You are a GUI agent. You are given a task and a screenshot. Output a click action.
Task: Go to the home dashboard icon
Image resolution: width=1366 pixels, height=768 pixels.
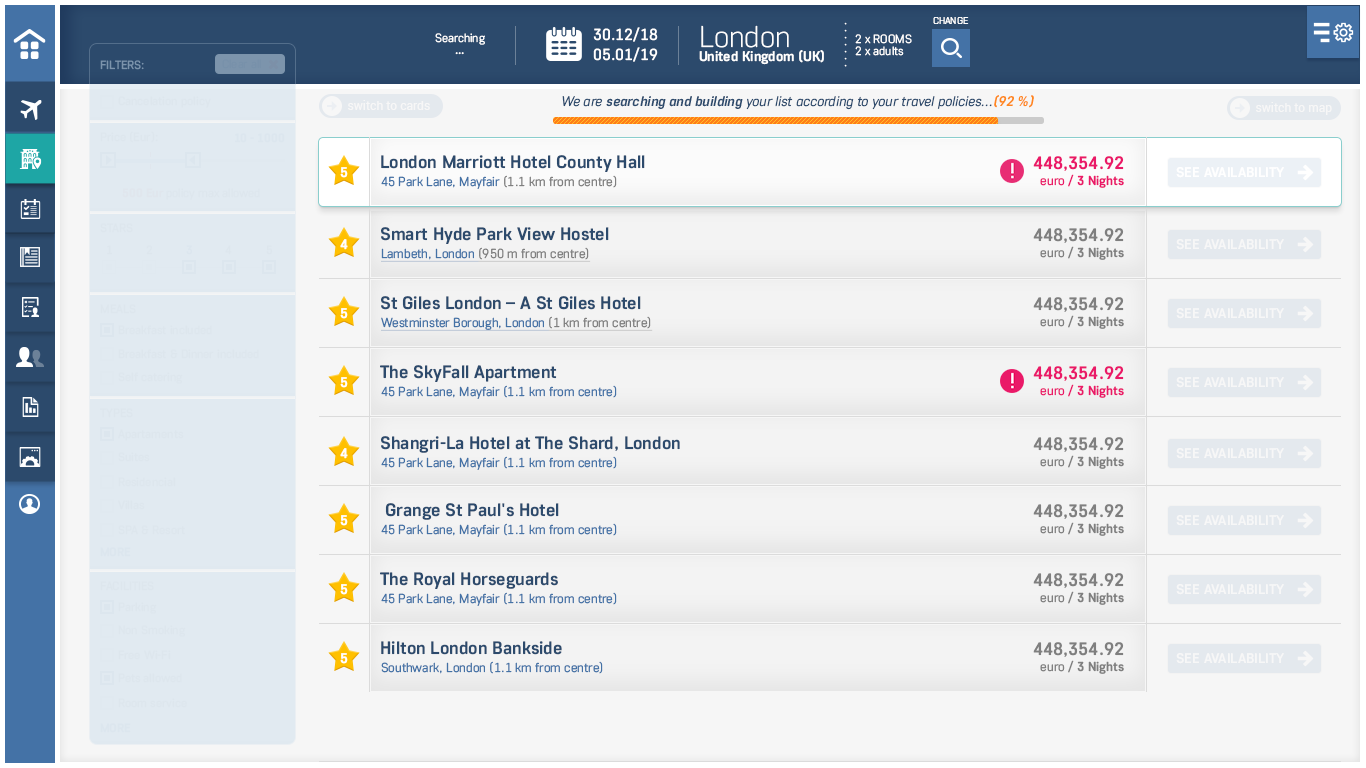click(x=30, y=44)
